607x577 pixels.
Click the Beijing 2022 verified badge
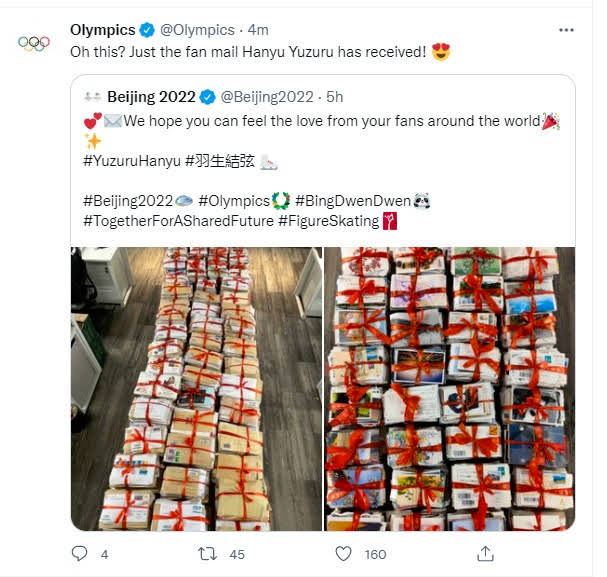point(208,97)
